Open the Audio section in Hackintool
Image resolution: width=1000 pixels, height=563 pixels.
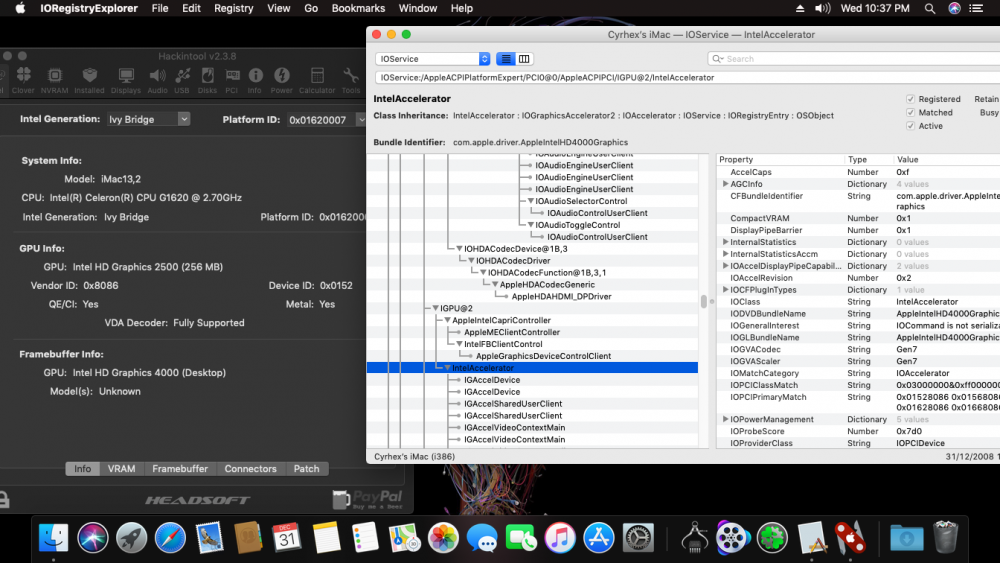pos(158,80)
